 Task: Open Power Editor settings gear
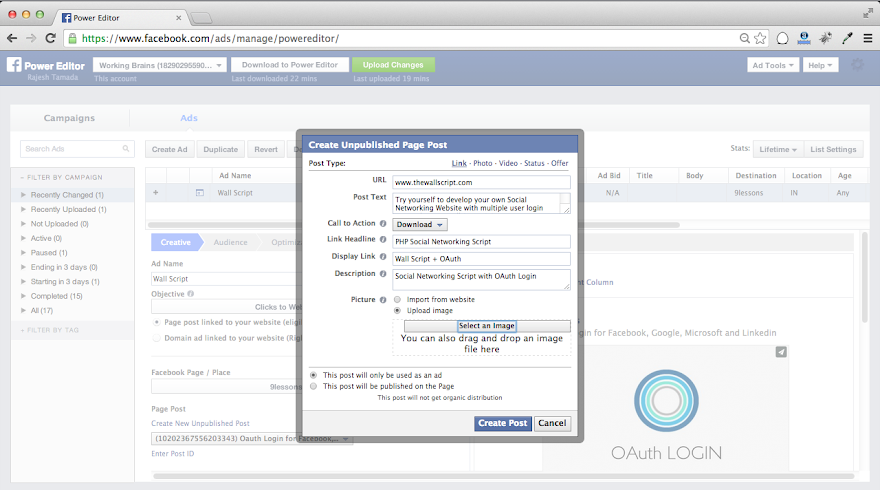tap(858, 65)
